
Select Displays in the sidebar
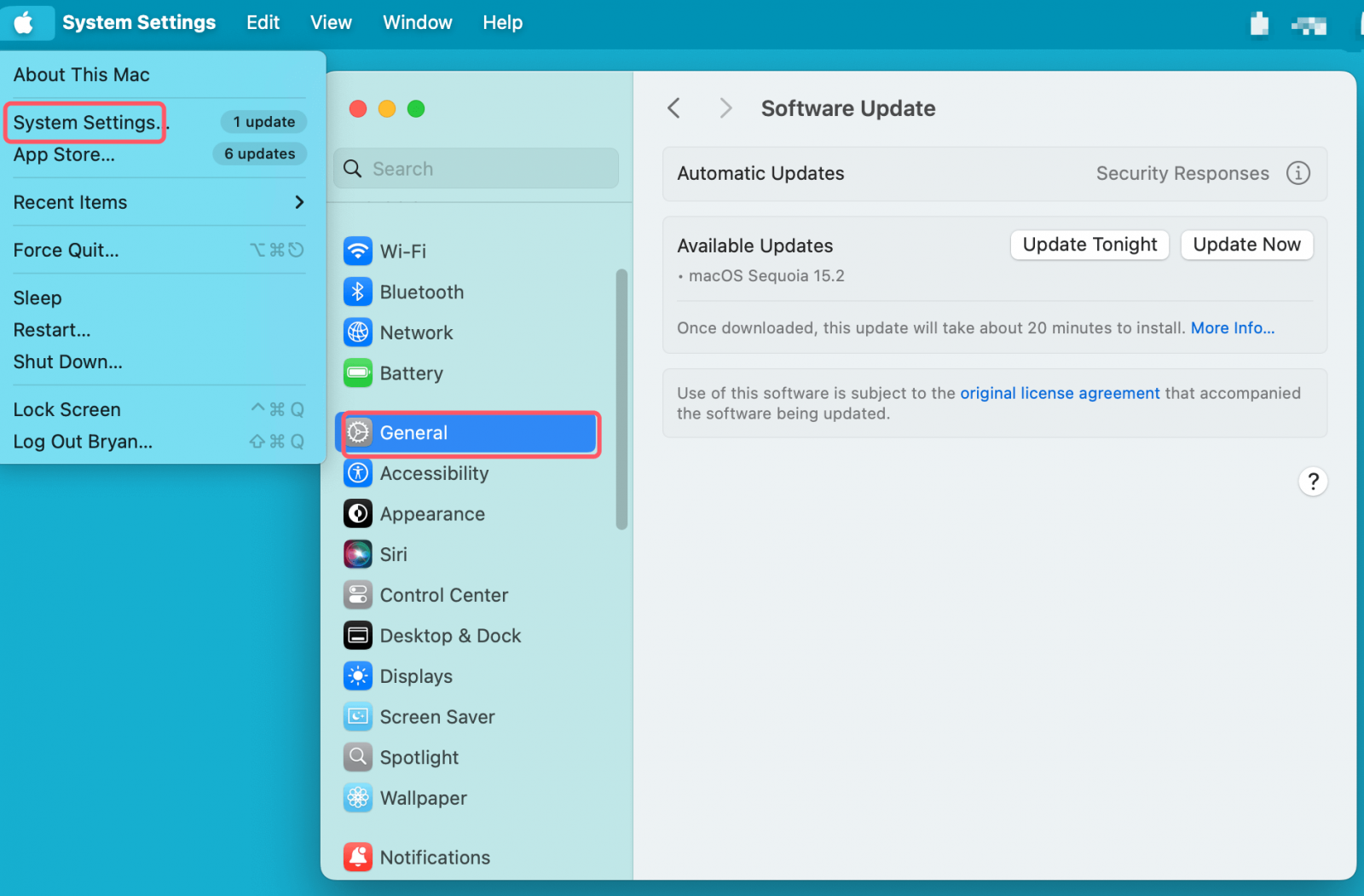[x=416, y=676]
